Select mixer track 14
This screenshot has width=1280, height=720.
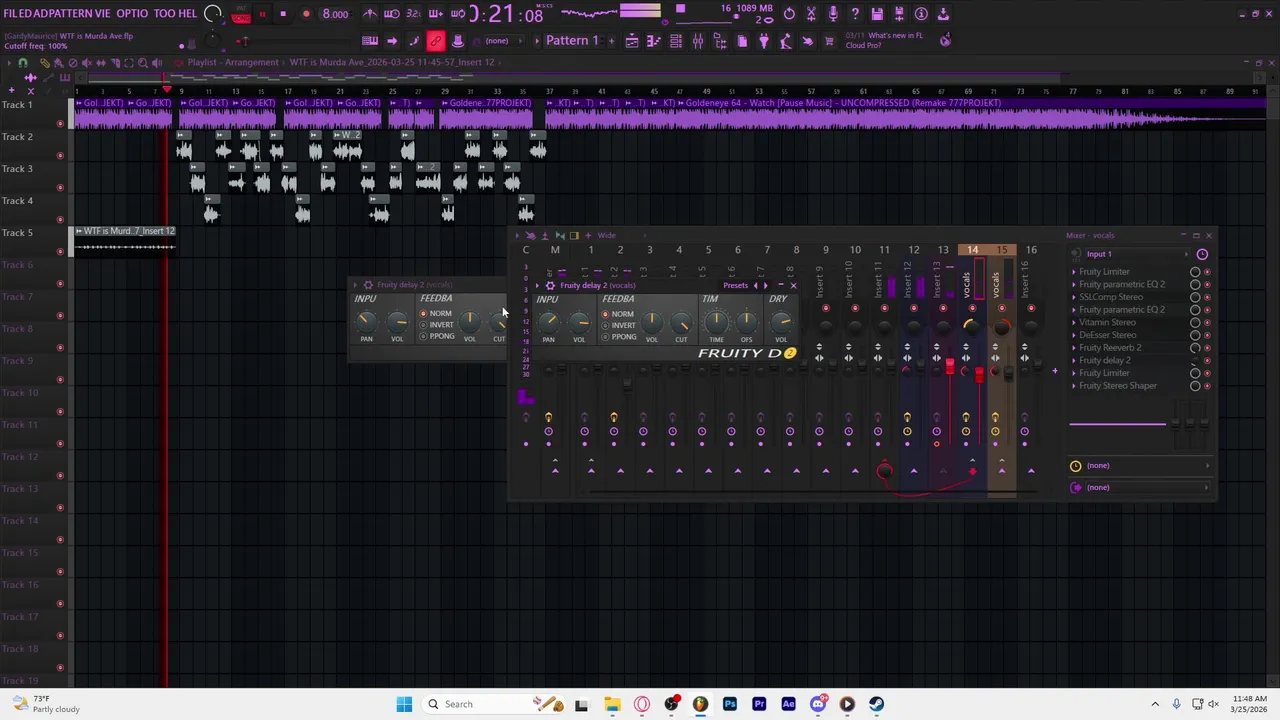click(972, 250)
